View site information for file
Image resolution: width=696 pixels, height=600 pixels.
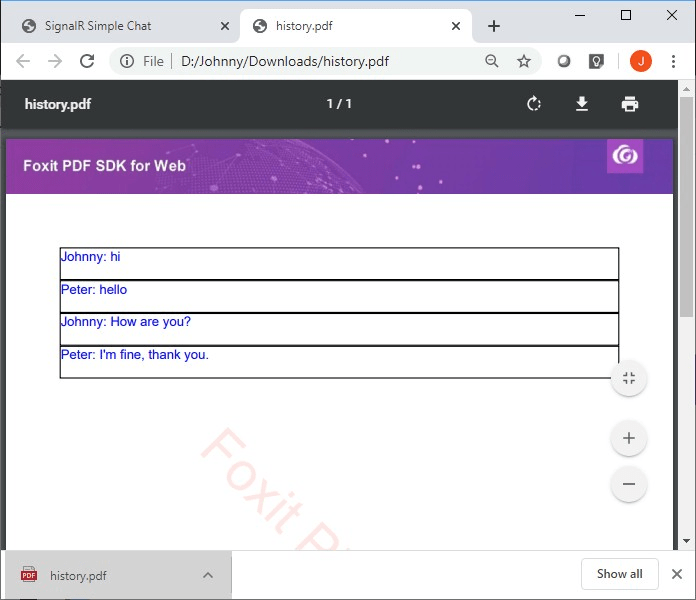(127, 61)
